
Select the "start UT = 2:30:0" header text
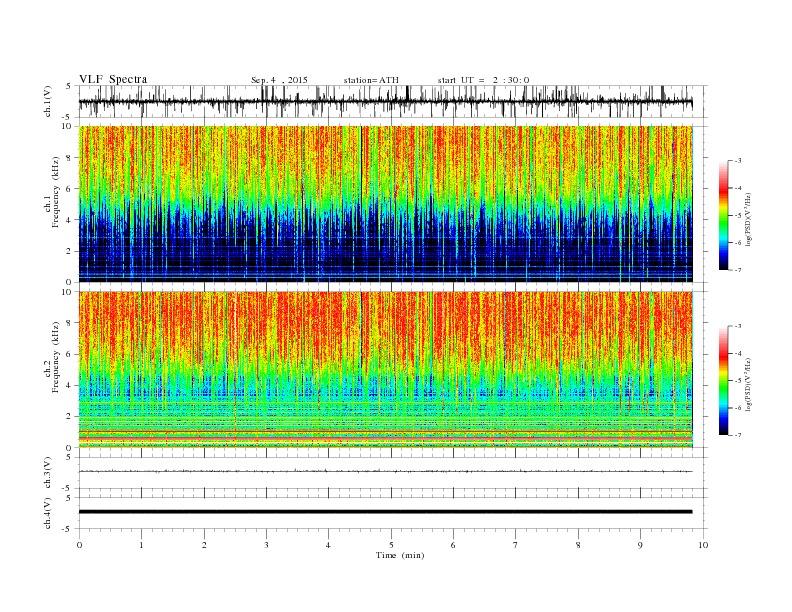[483, 80]
